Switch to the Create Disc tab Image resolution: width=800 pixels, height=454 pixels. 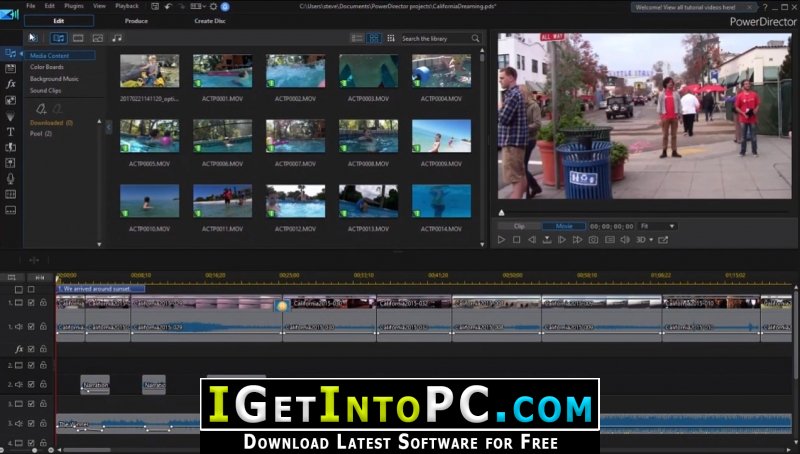point(210,21)
